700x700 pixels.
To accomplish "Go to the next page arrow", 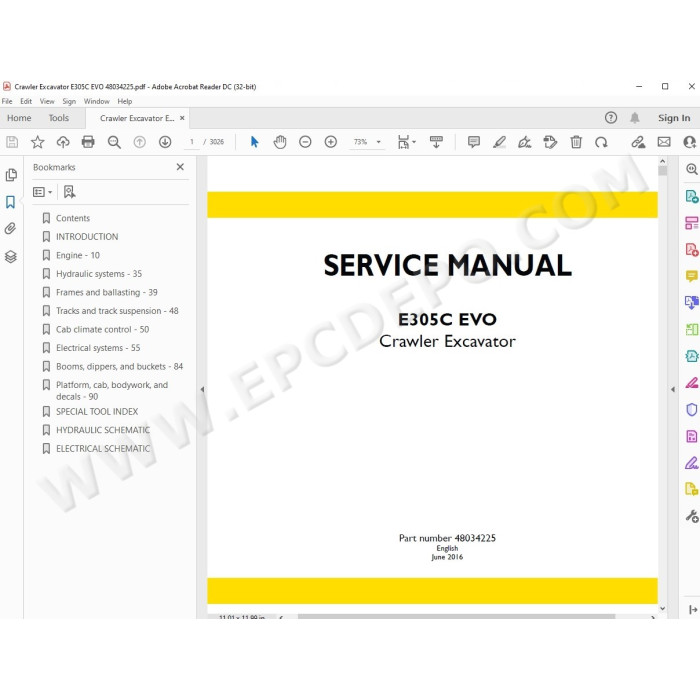I will [x=165, y=142].
